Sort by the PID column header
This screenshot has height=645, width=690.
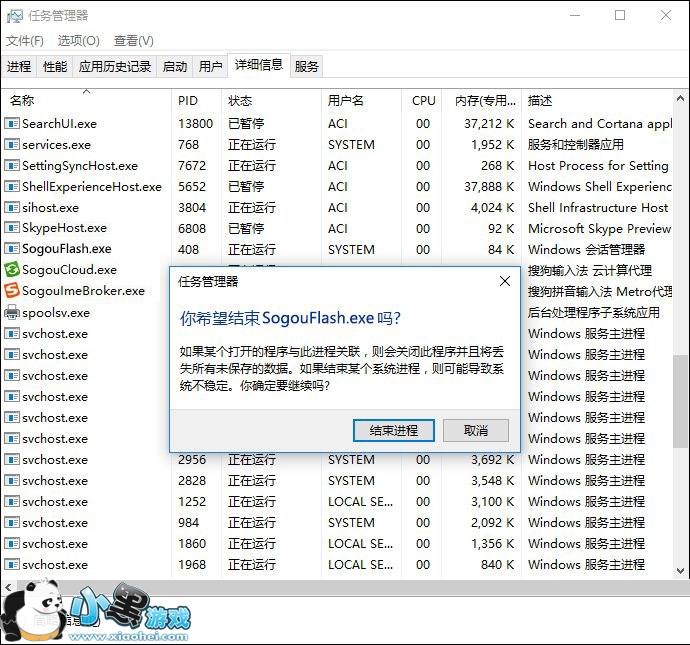(188, 101)
